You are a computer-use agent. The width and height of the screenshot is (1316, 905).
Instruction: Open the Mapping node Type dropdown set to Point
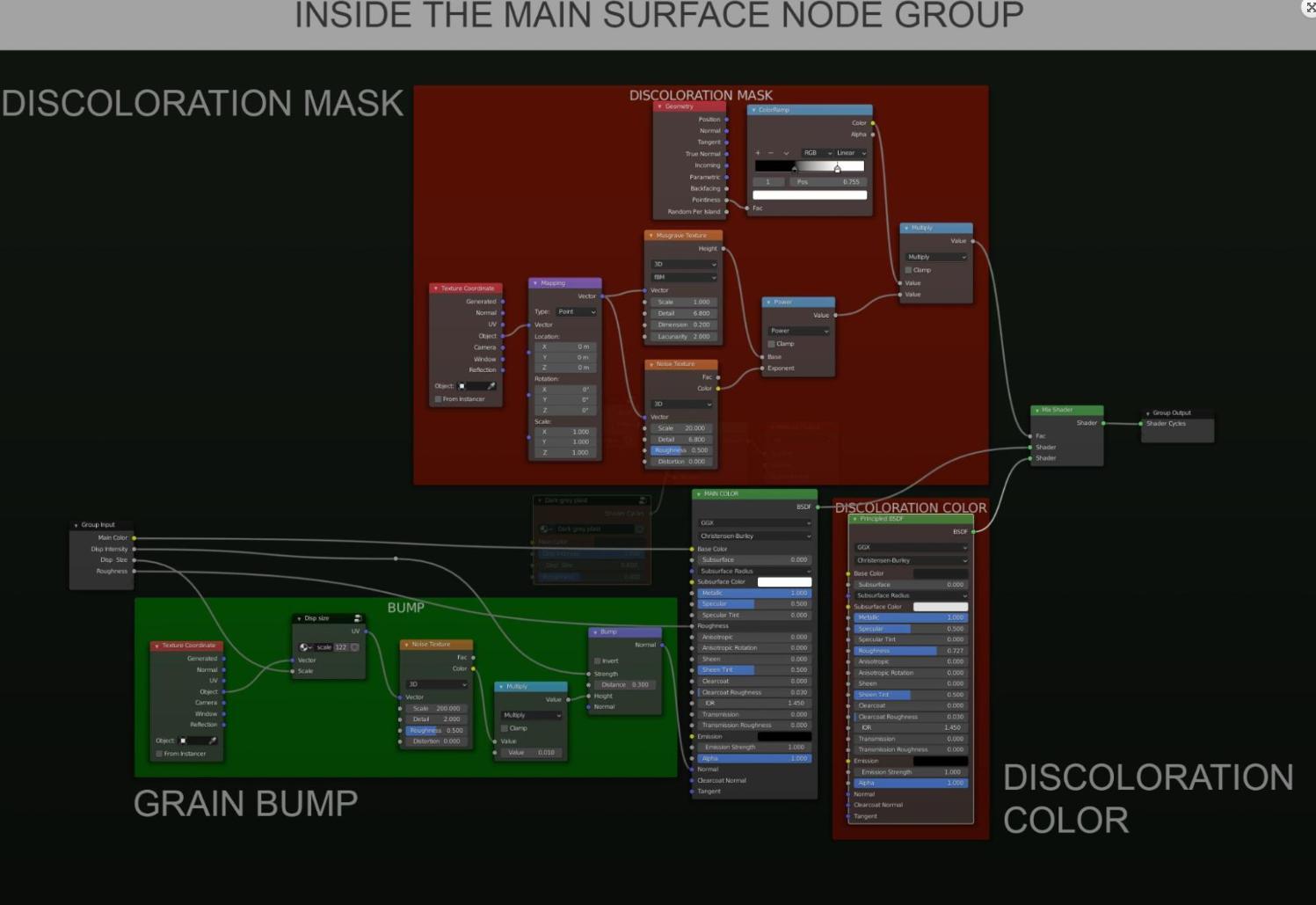(576, 311)
